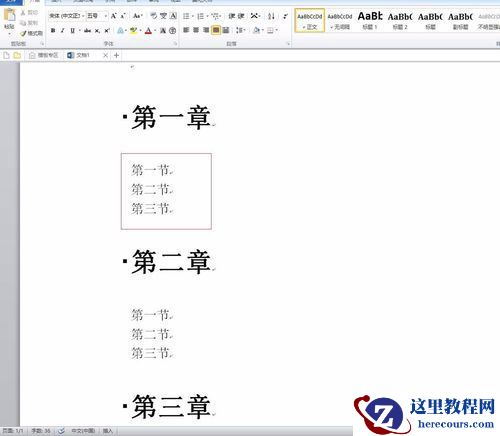Pick text highlight color
This screenshot has width=500, height=436.
coord(134,31)
